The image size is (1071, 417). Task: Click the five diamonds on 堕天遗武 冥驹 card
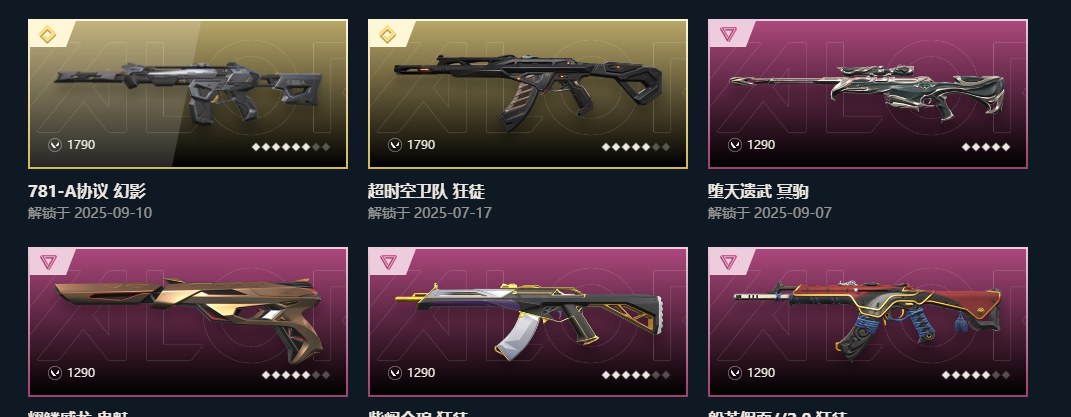click(x=986, y=146)
